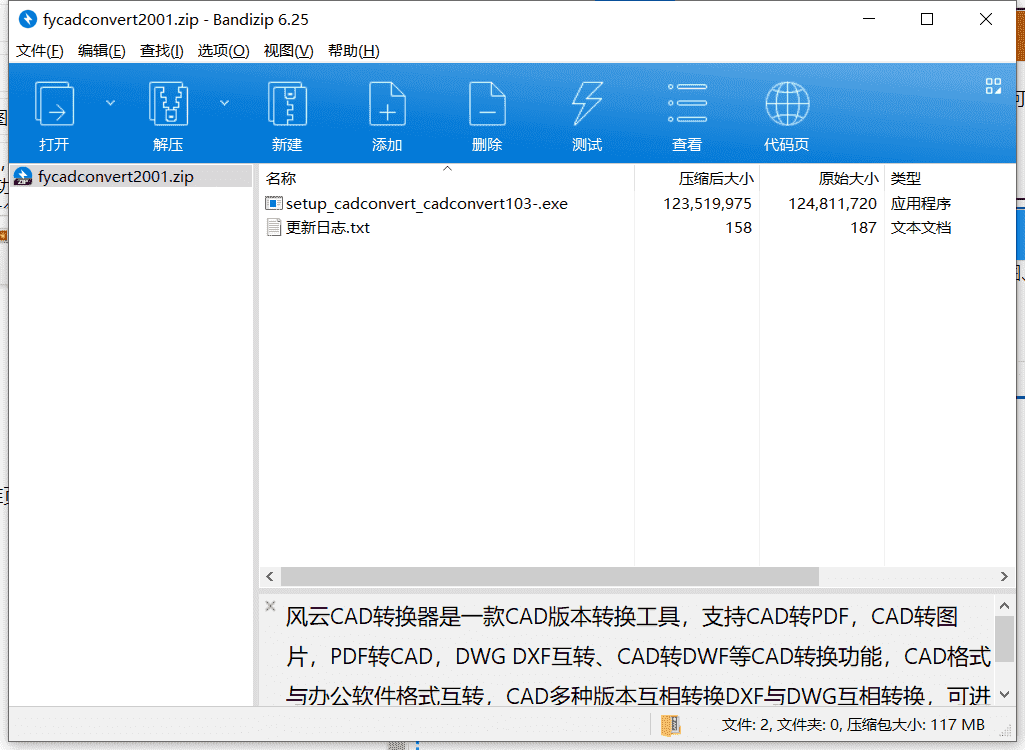Click the 123,519,975 compressed size cell
1025x750 pixels.
tap(707, 203)
